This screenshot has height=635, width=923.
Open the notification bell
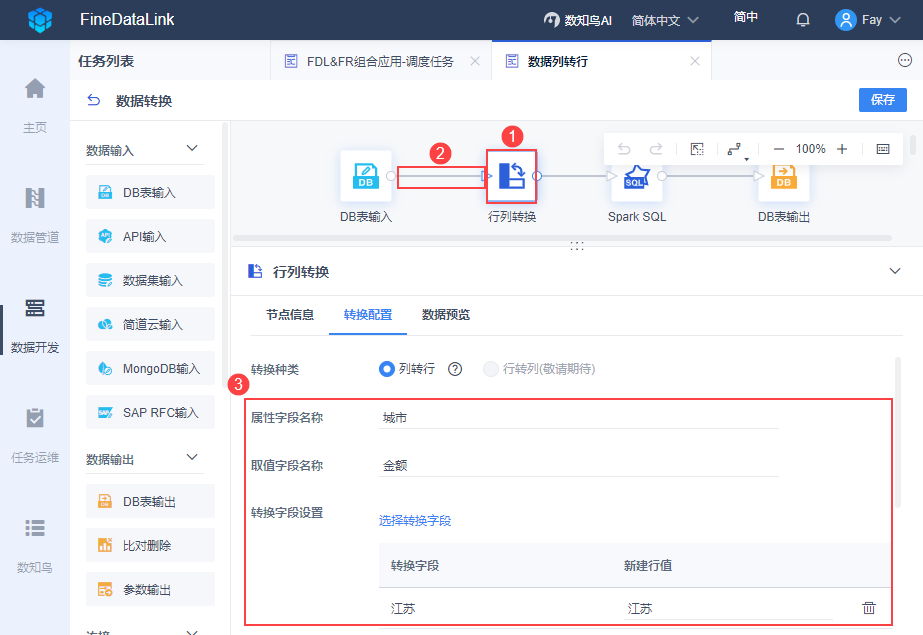(x=802, y=20)
